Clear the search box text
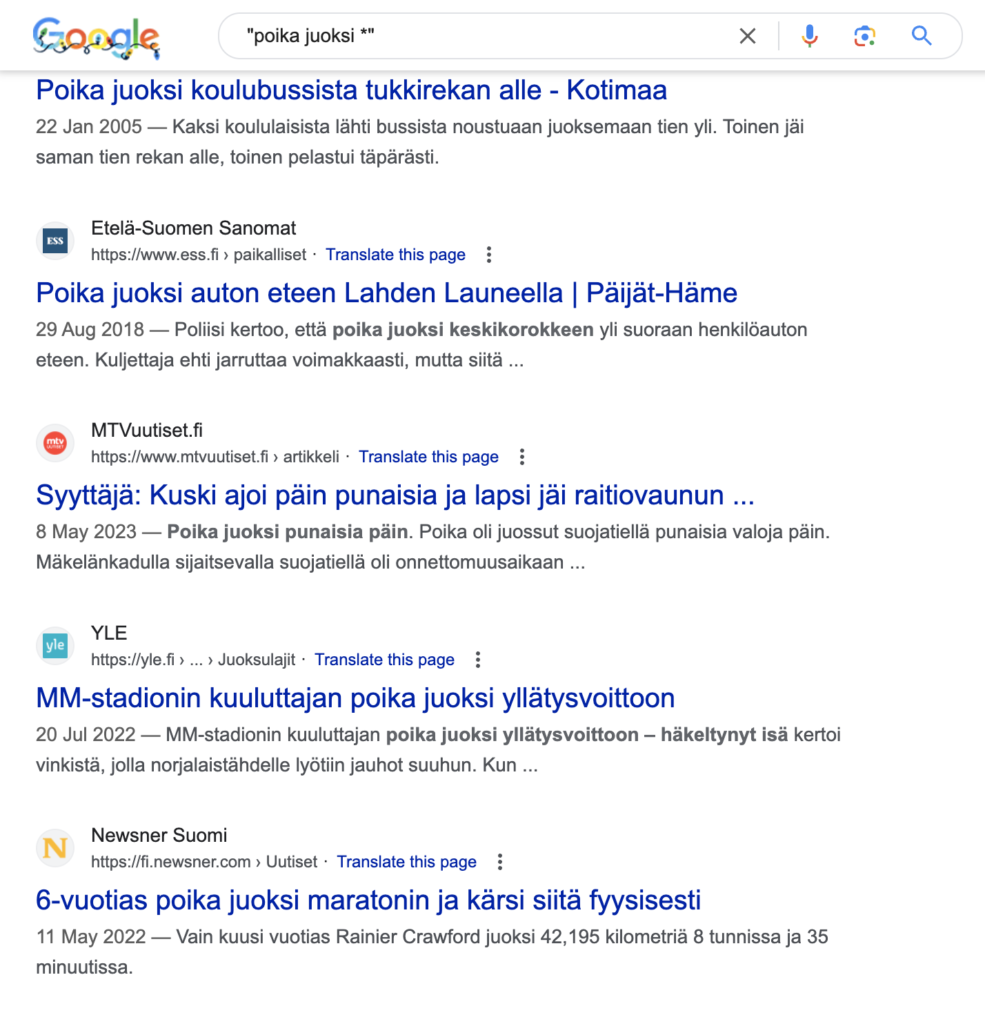 pyautogui.click(x=747, y=37)
